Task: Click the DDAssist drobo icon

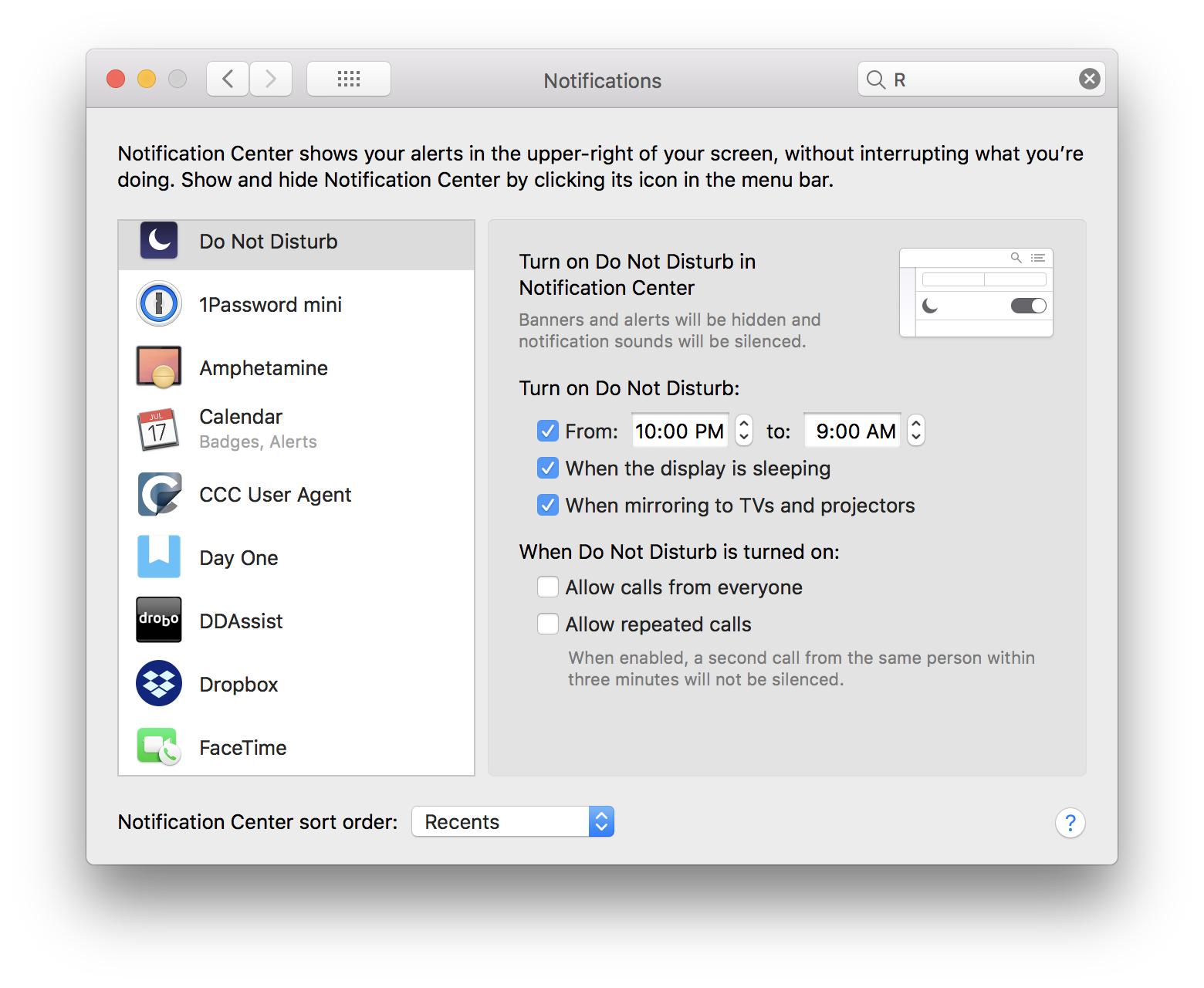Action: [x=159, y=620]
